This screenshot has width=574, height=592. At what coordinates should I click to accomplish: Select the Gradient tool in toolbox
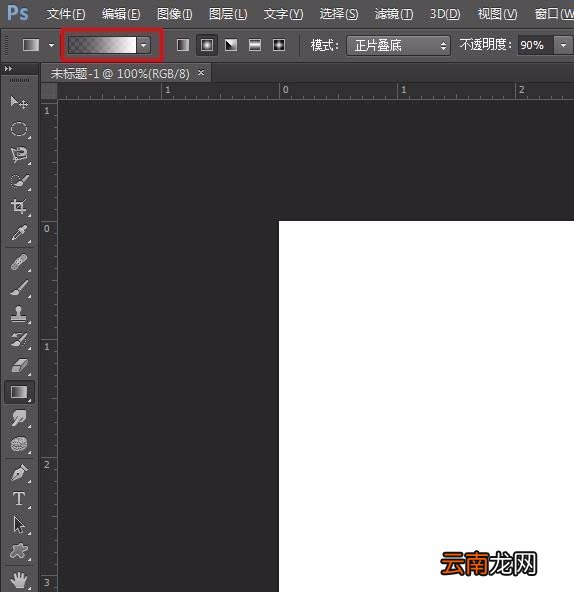click(x=19, y=392)
